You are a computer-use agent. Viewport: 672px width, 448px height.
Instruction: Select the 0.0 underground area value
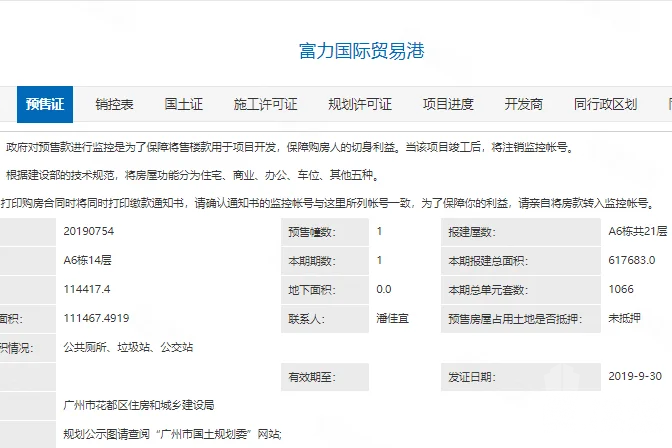click(x=384, y=289)
